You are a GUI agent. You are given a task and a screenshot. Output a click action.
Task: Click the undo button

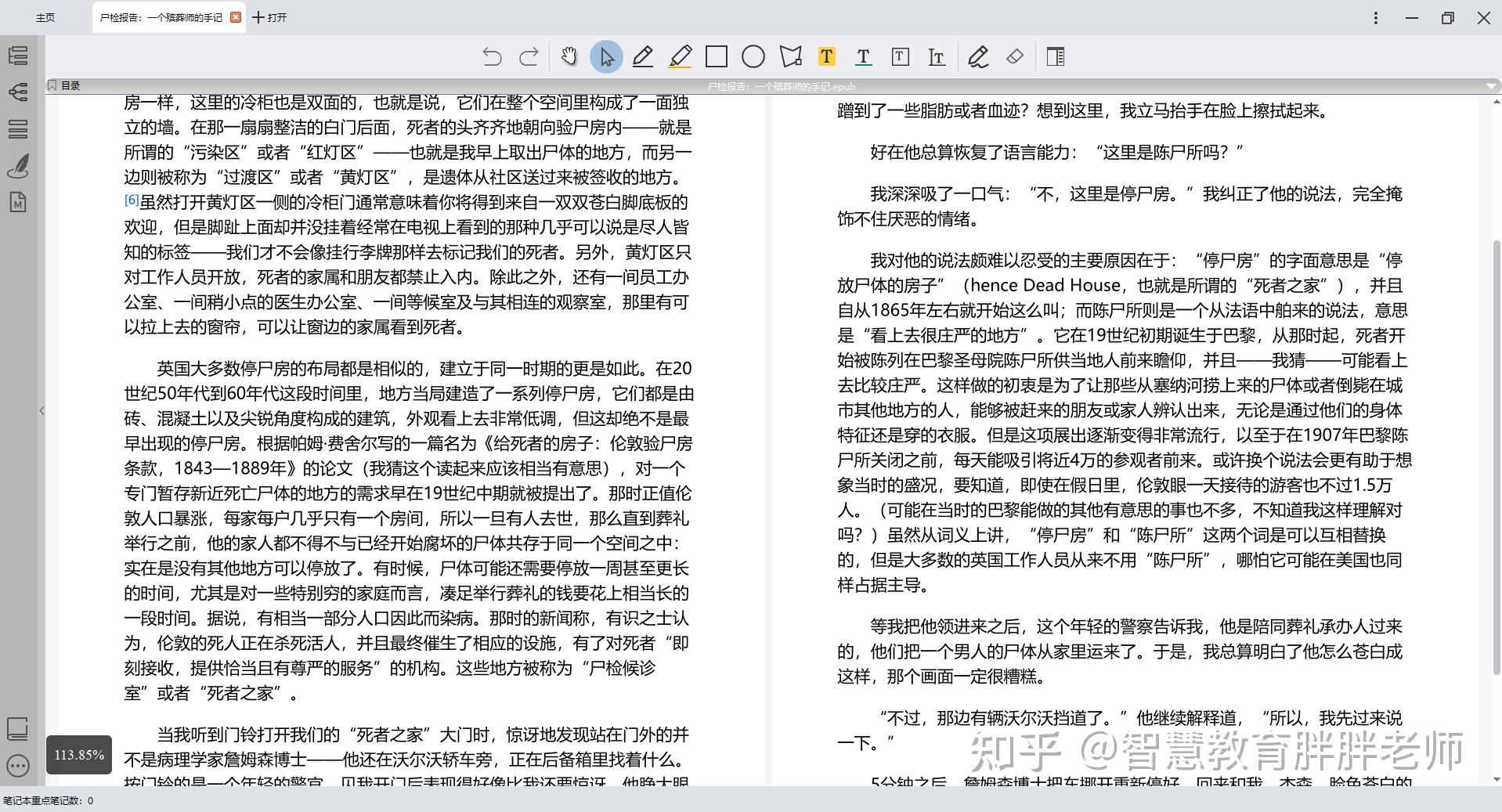491,56
